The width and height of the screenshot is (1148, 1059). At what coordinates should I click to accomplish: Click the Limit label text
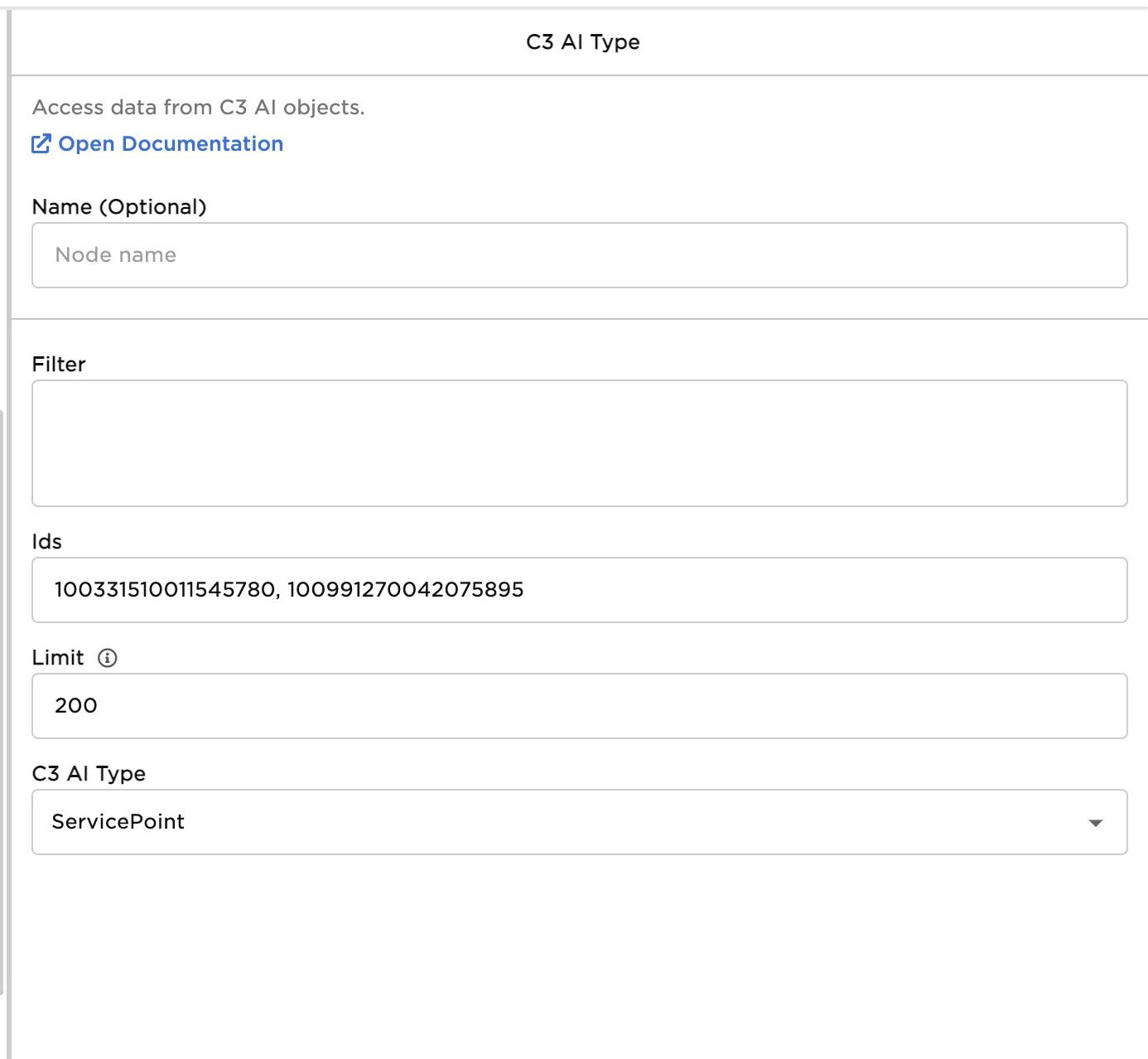click(x=58, y=658)
